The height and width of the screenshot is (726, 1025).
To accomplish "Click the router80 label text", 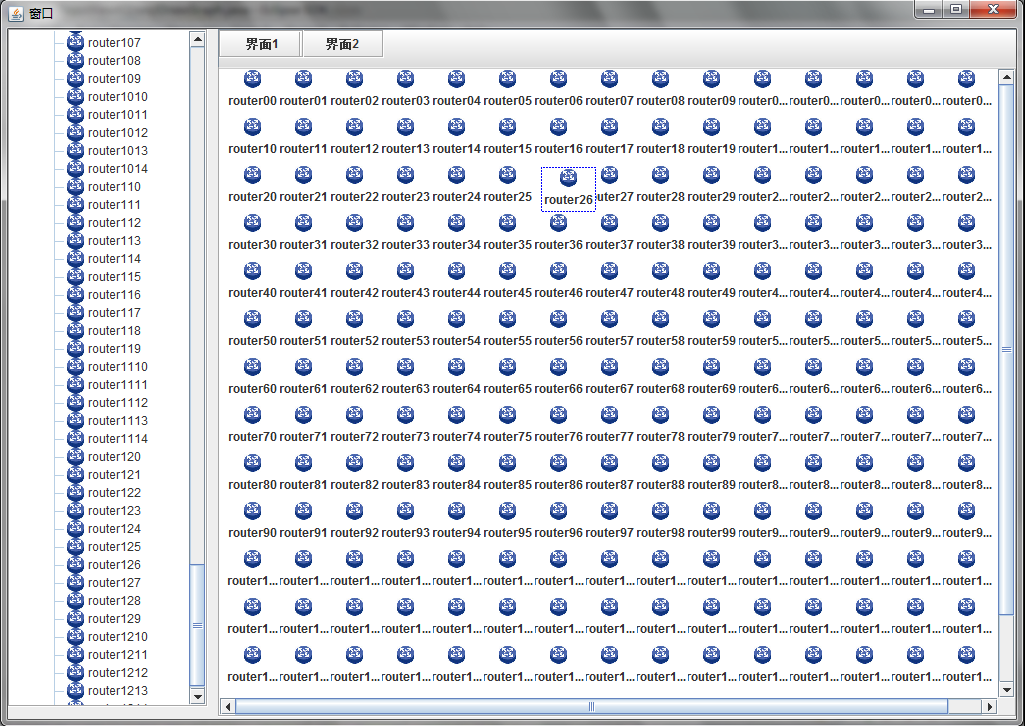I will coord(252,485).
